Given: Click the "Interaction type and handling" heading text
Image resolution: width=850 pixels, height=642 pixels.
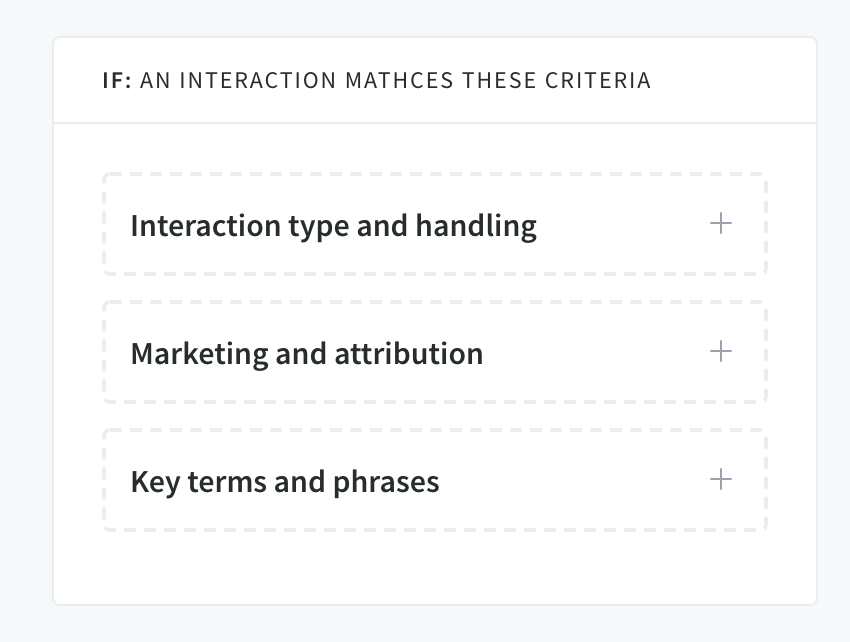Looking at the screenshot, I should coord(333,226).
